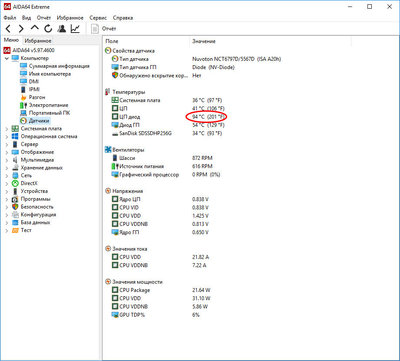Click the Forward navigation arrow

(x=21, y=29)
